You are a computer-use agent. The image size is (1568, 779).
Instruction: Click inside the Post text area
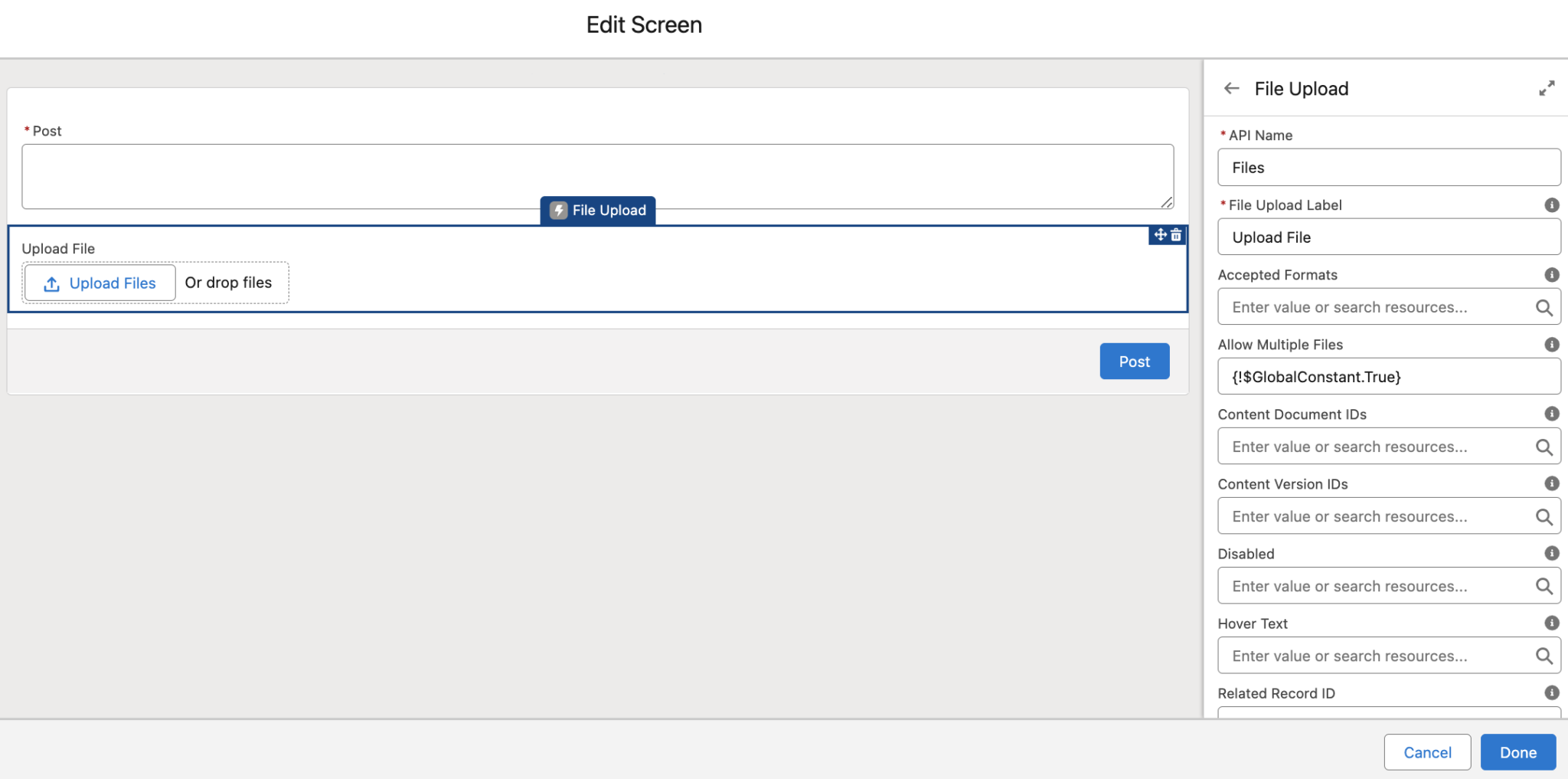596,175
